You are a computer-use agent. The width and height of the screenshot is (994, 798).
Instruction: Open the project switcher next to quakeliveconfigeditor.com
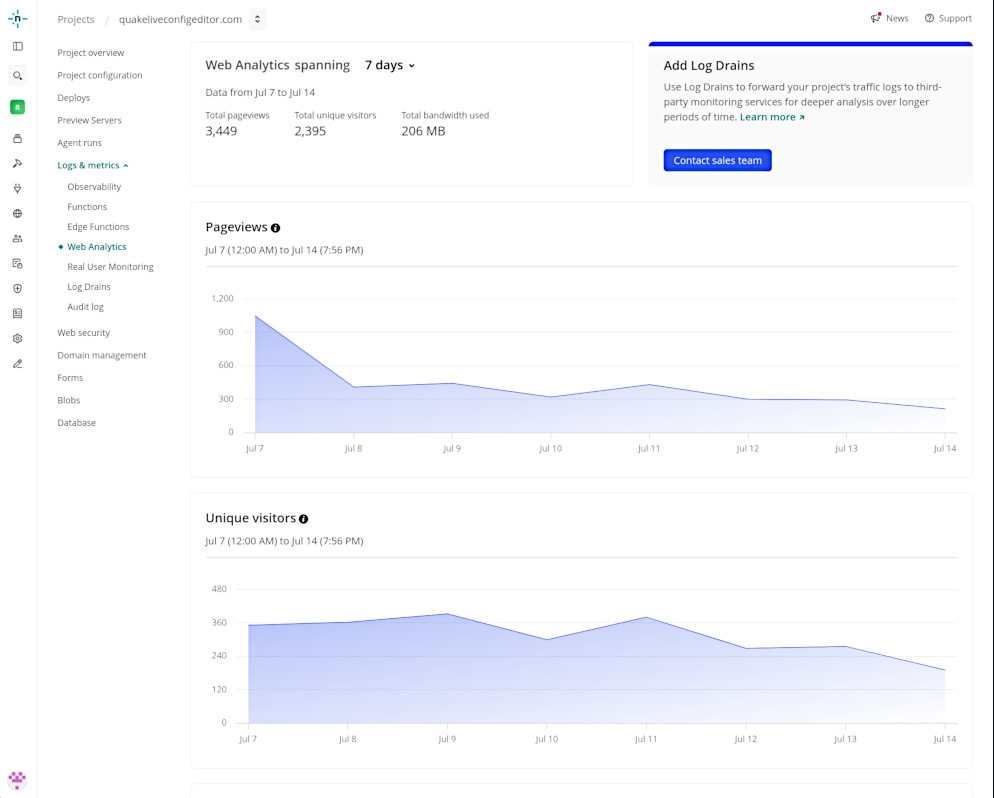click(x=257, y=19)
